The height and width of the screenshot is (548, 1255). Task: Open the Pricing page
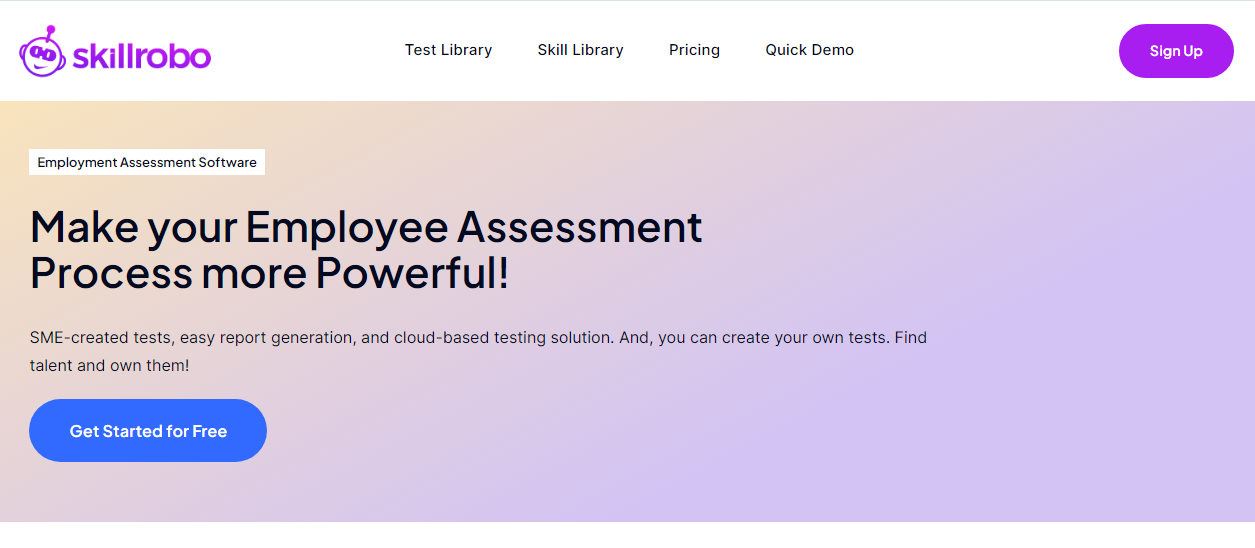(x=694, y=50)
